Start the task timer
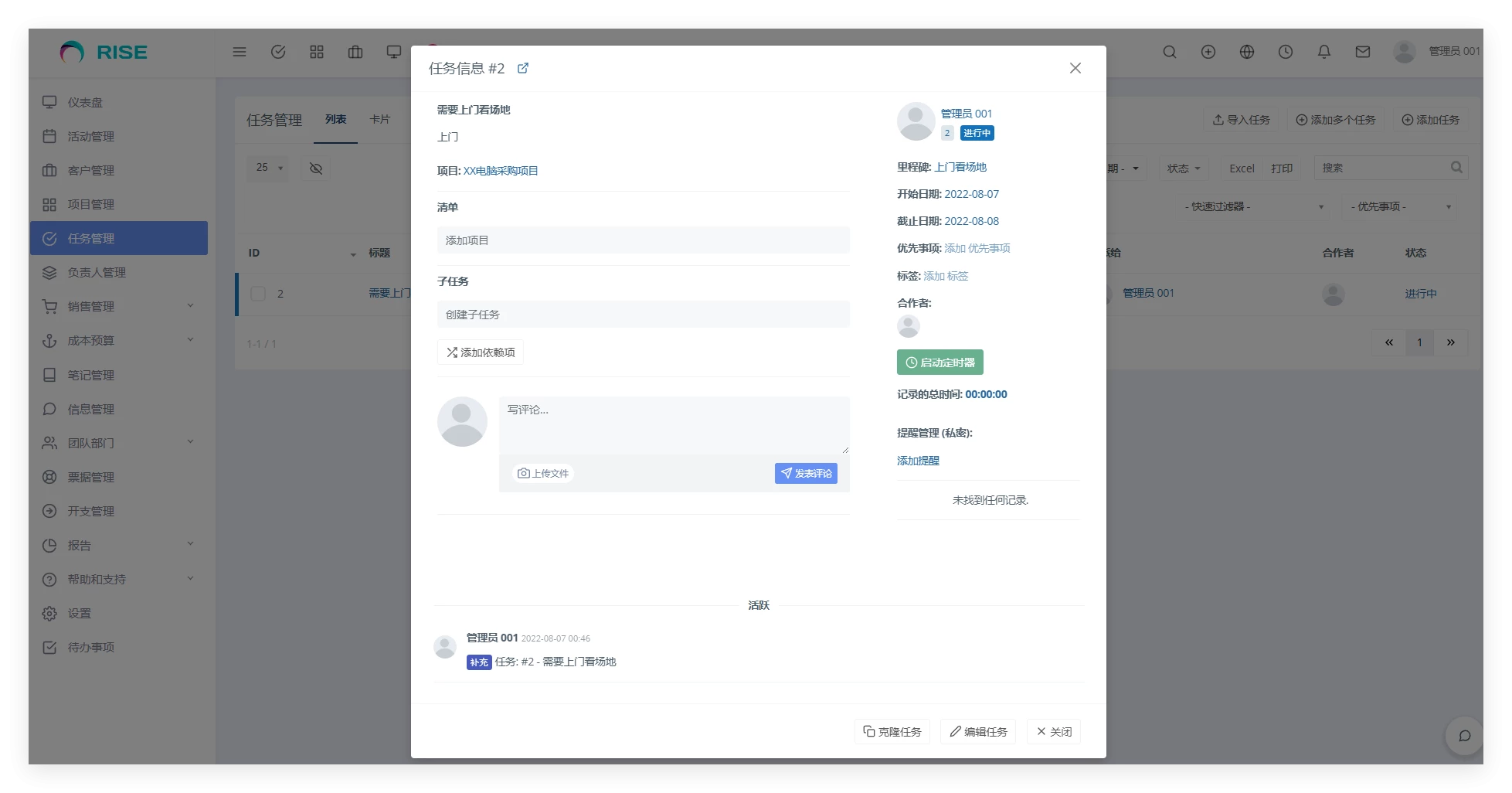This screenshot has width=1512, height=793. 939,362
